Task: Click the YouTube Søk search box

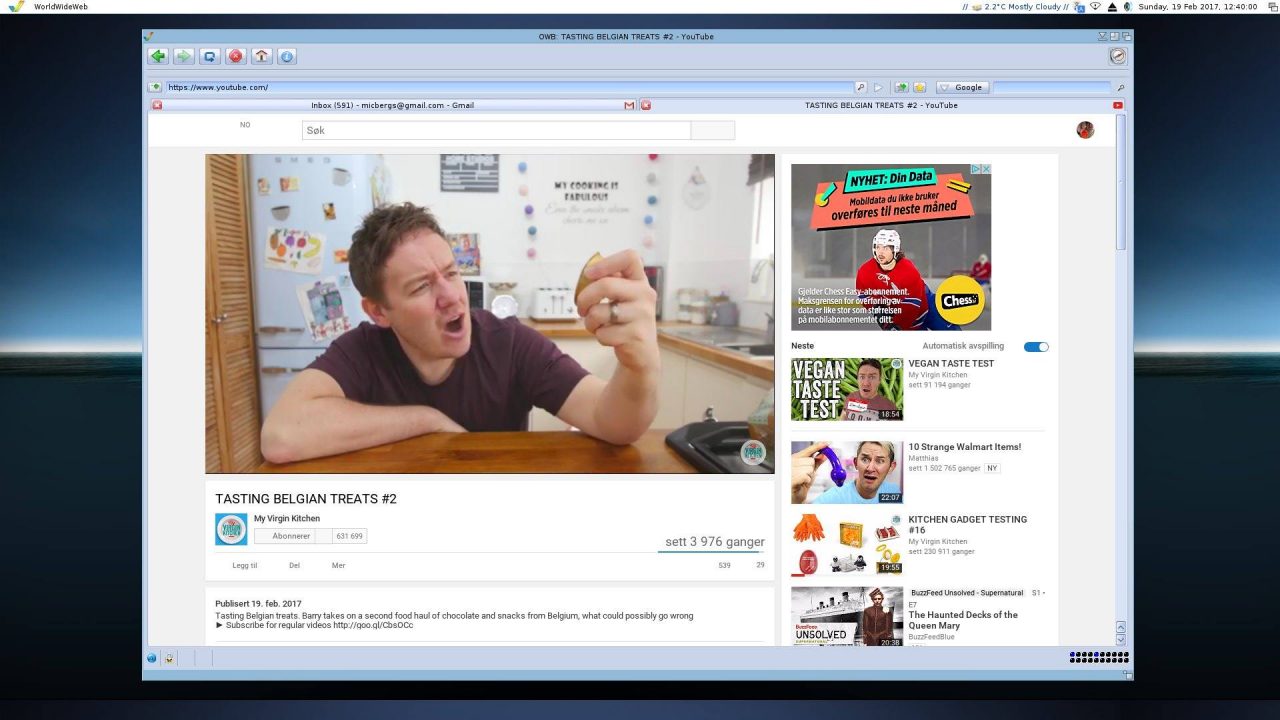Action: pyautogui.click(x=496, y=130)
